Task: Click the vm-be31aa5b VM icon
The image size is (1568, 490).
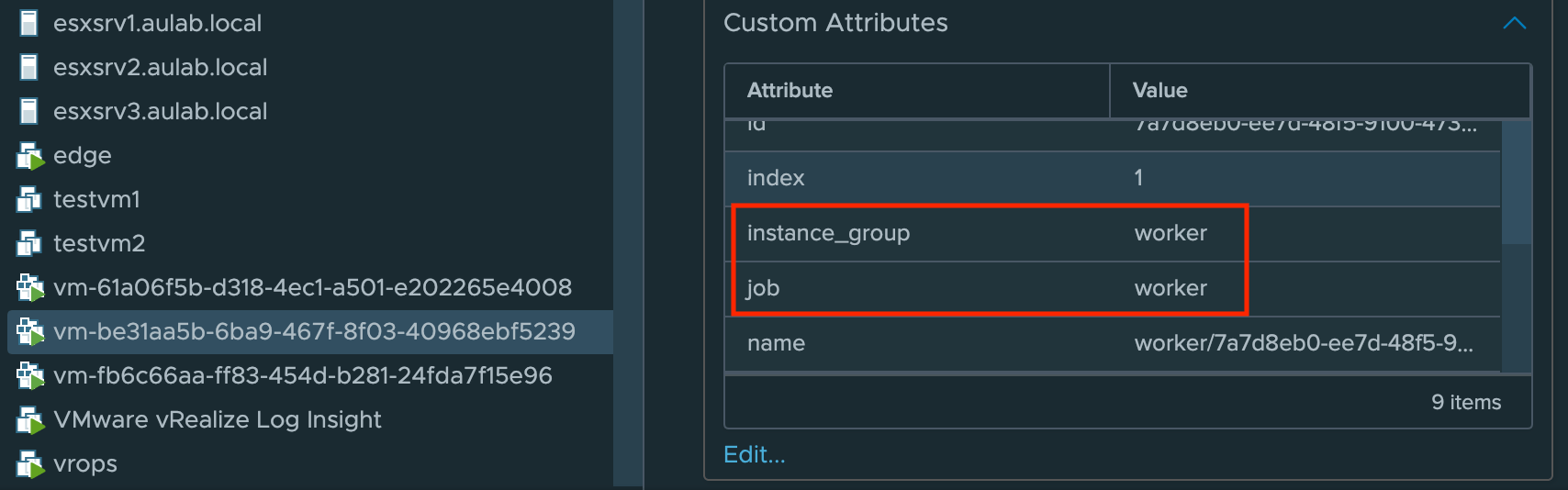Action: [30, 332]
